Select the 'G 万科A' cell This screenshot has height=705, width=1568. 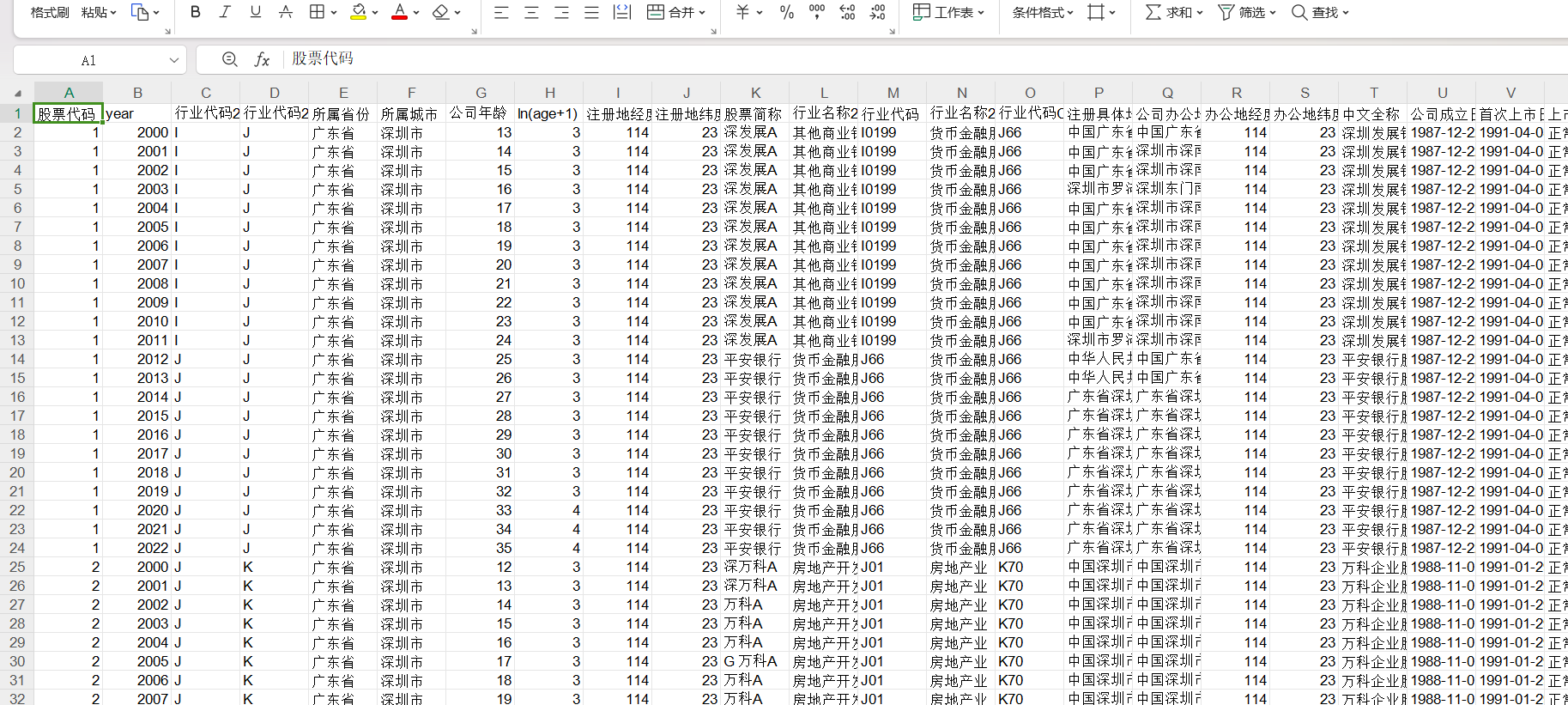coord(755,661)
